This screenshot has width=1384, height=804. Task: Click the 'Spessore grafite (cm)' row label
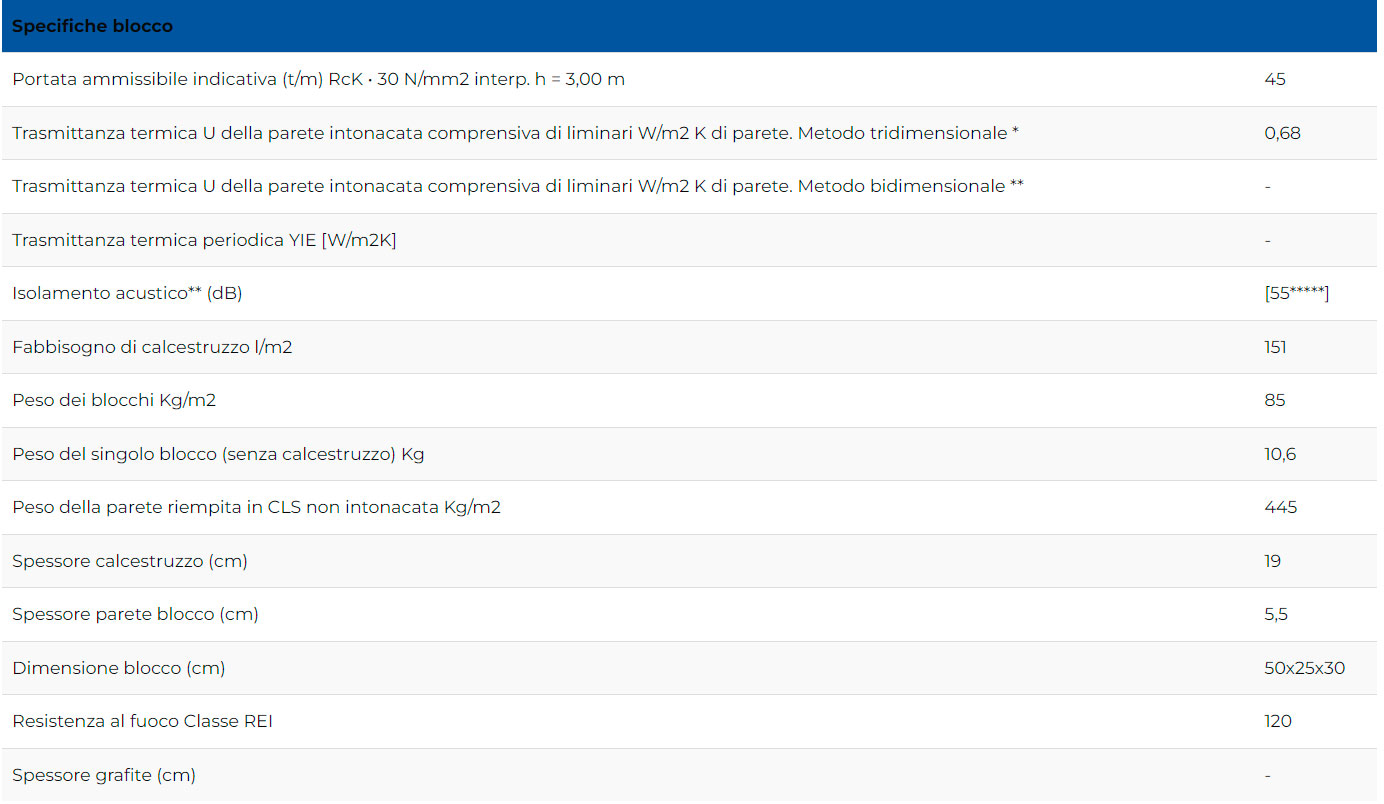[104, 775]
